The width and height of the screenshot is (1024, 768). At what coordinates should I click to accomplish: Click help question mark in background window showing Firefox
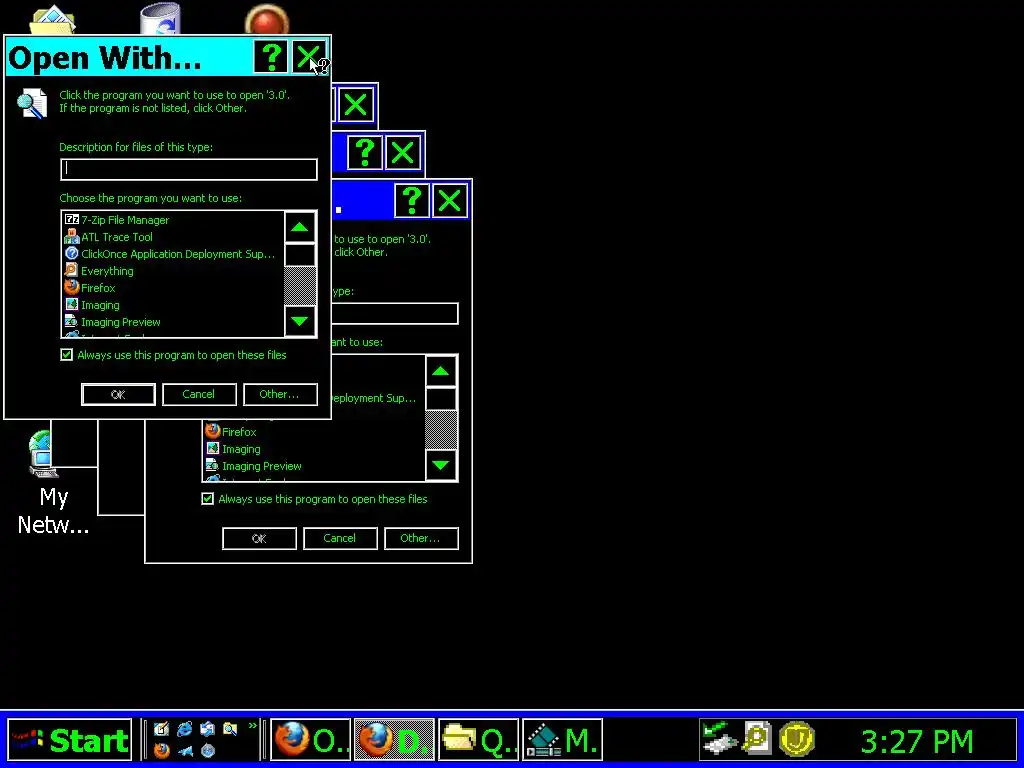[x=411, y=200]
